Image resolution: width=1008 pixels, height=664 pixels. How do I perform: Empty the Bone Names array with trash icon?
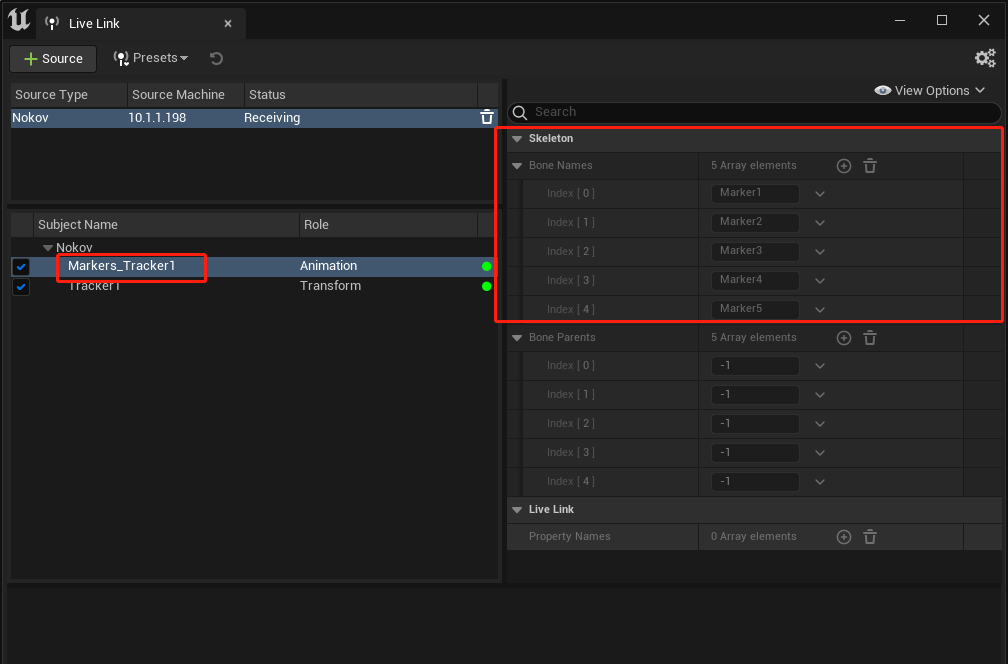pyautogui.click(x=870, y=166)
